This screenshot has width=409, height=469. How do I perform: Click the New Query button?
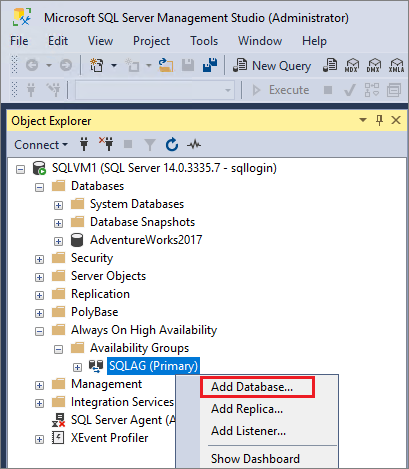click(x=272, y=65)
